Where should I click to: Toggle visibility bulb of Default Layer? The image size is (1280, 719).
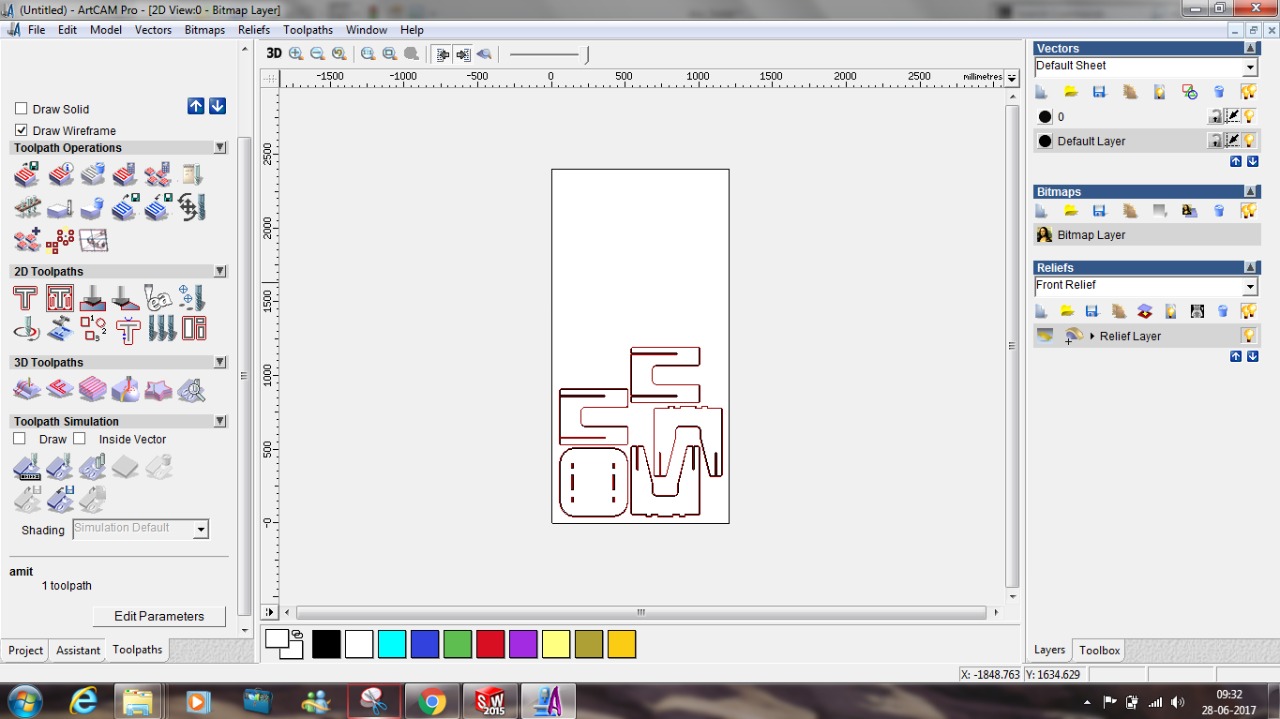point(1249,141)
